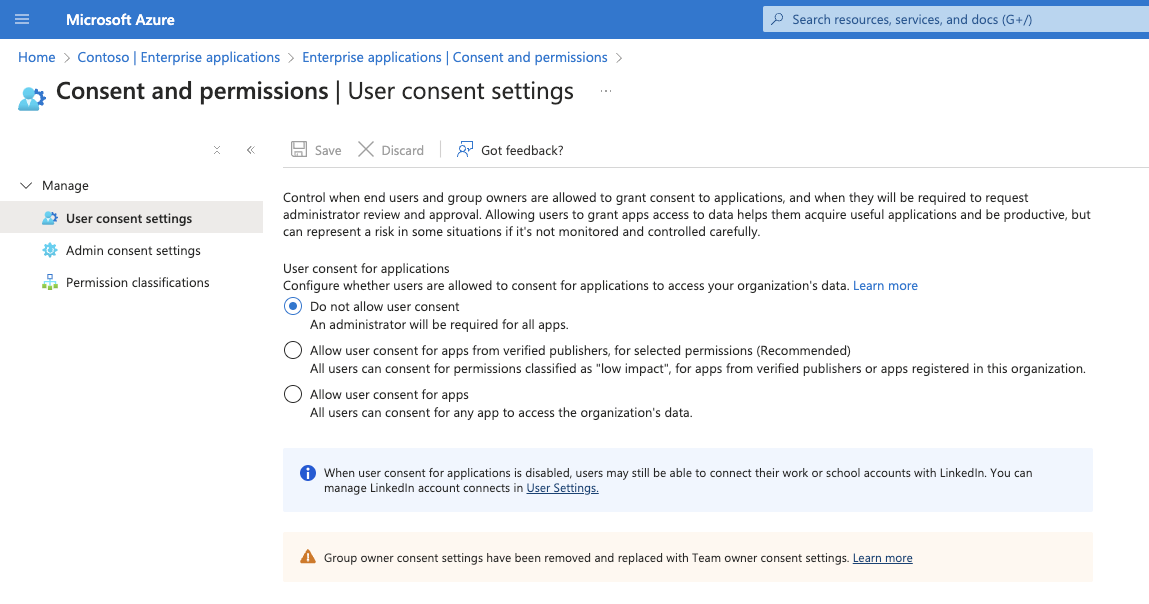Image resolution: width=1149 pixels, height=604 pixels.
Task: Click the Home breadcrumb link
Action: [x=37, y=57]
